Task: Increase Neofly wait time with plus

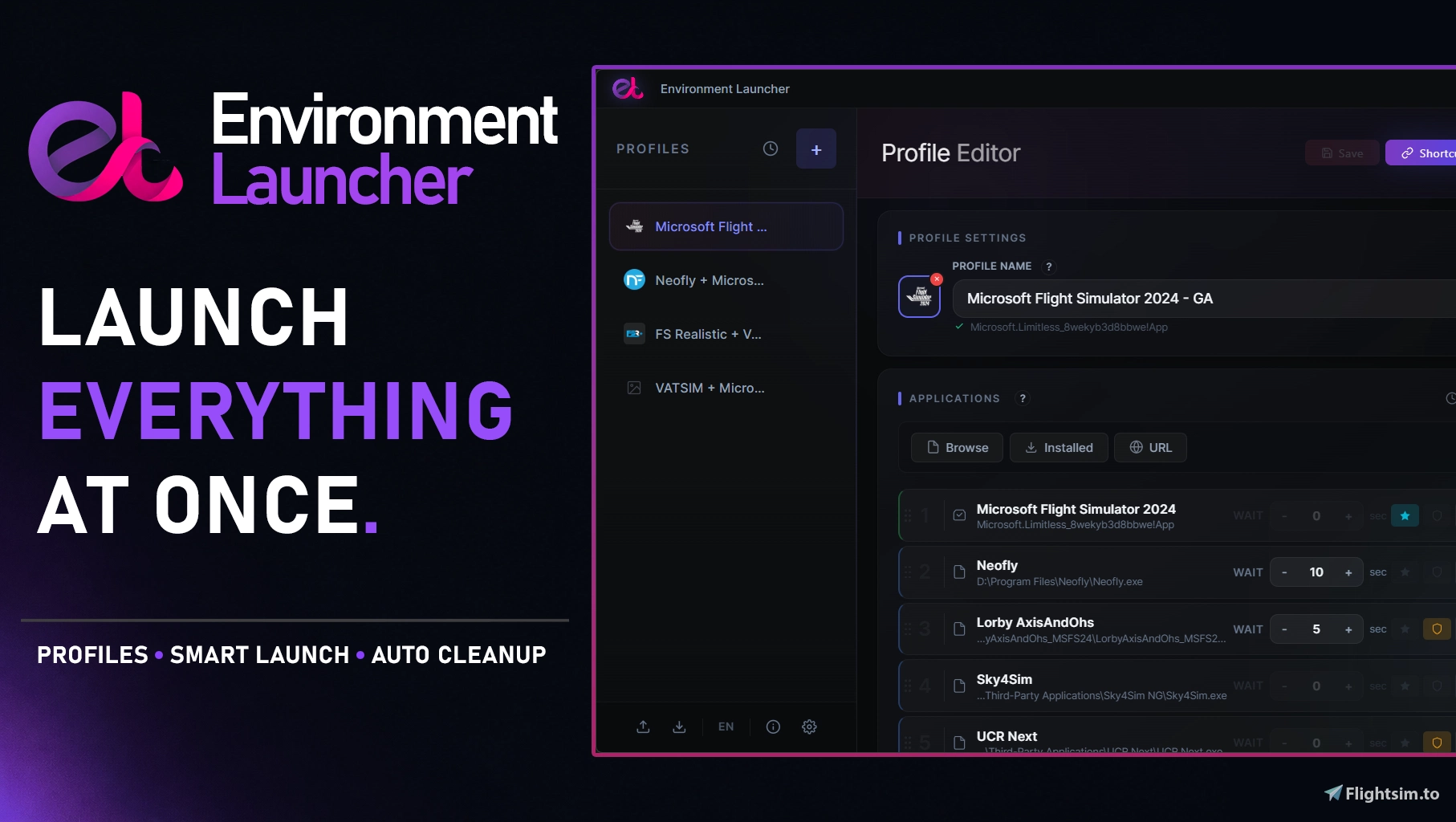Action: (x=1348, y=572)
